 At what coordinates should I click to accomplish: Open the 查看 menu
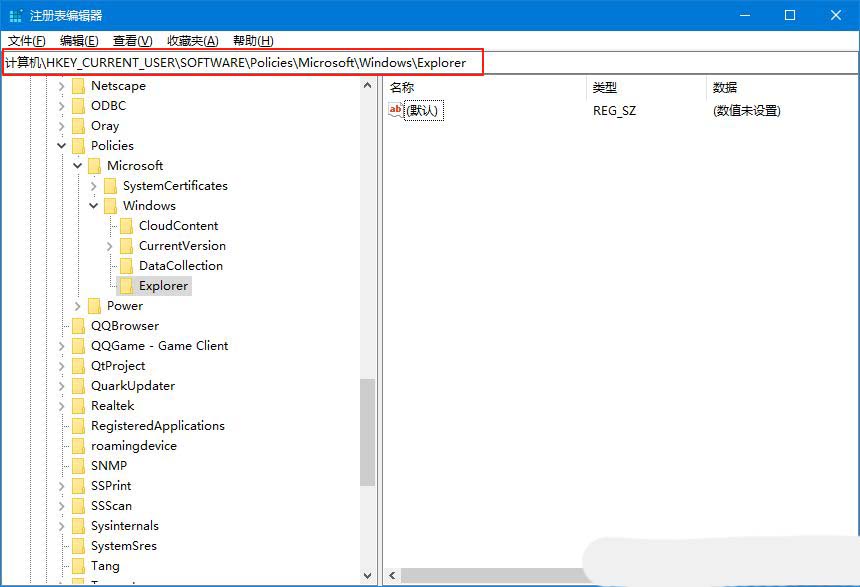[131, 40]
